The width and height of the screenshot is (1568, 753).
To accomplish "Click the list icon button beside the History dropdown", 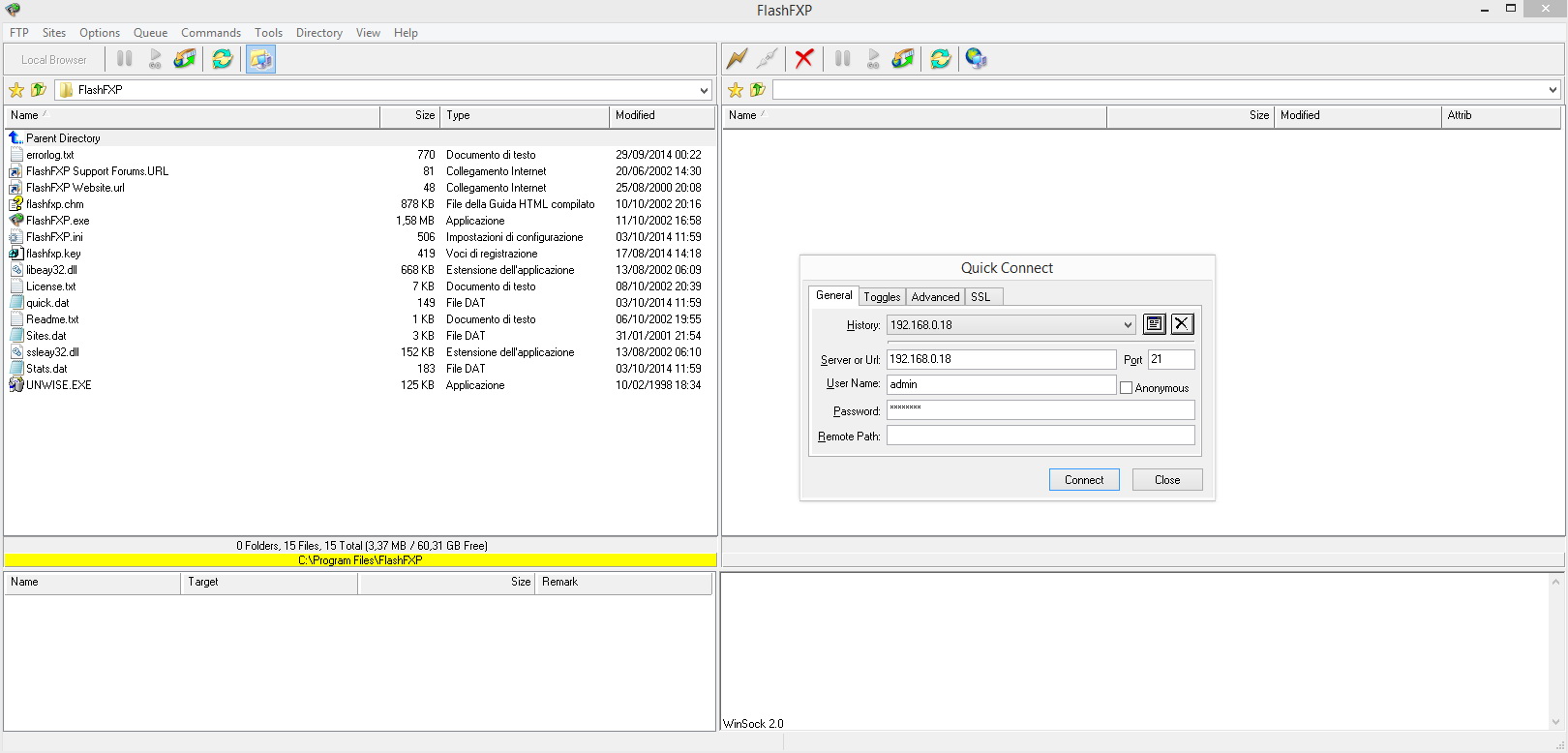I will click(1154, 324).
